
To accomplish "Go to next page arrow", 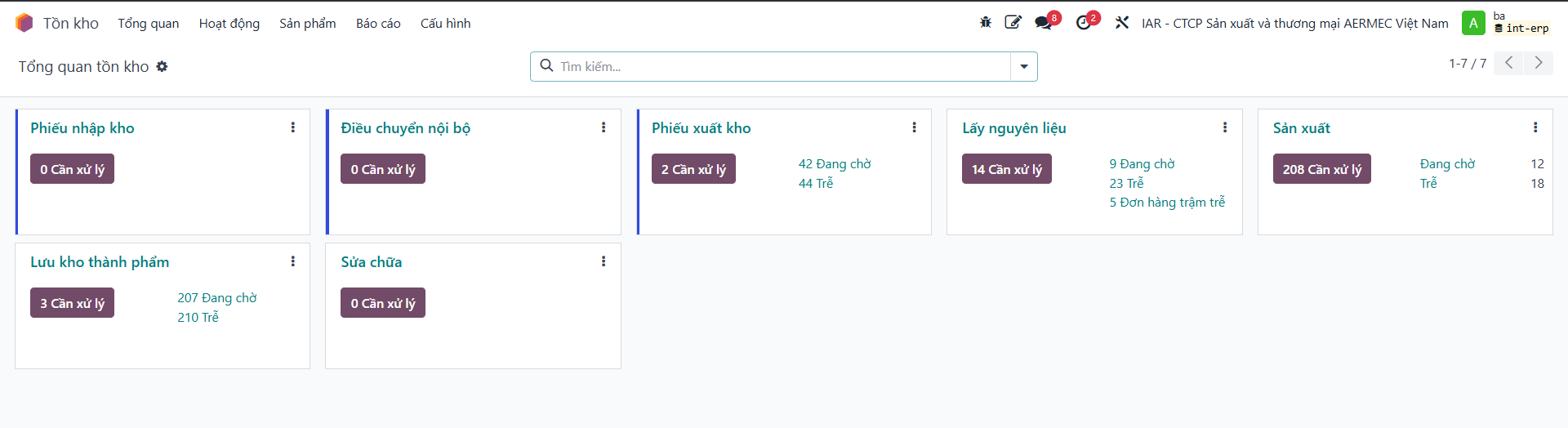I will (1539, 63).
